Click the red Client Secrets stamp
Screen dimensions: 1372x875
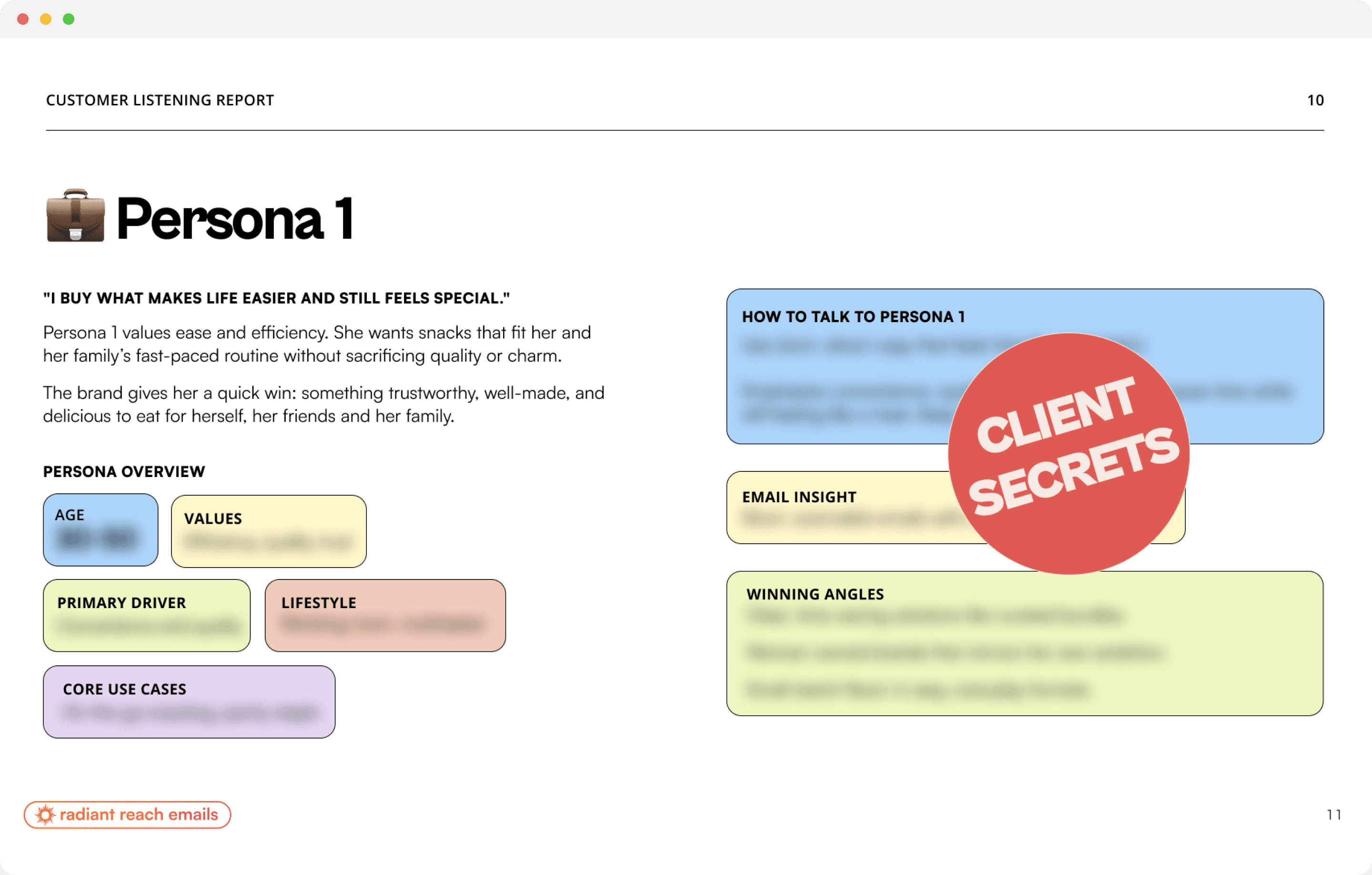[1069, 453]
